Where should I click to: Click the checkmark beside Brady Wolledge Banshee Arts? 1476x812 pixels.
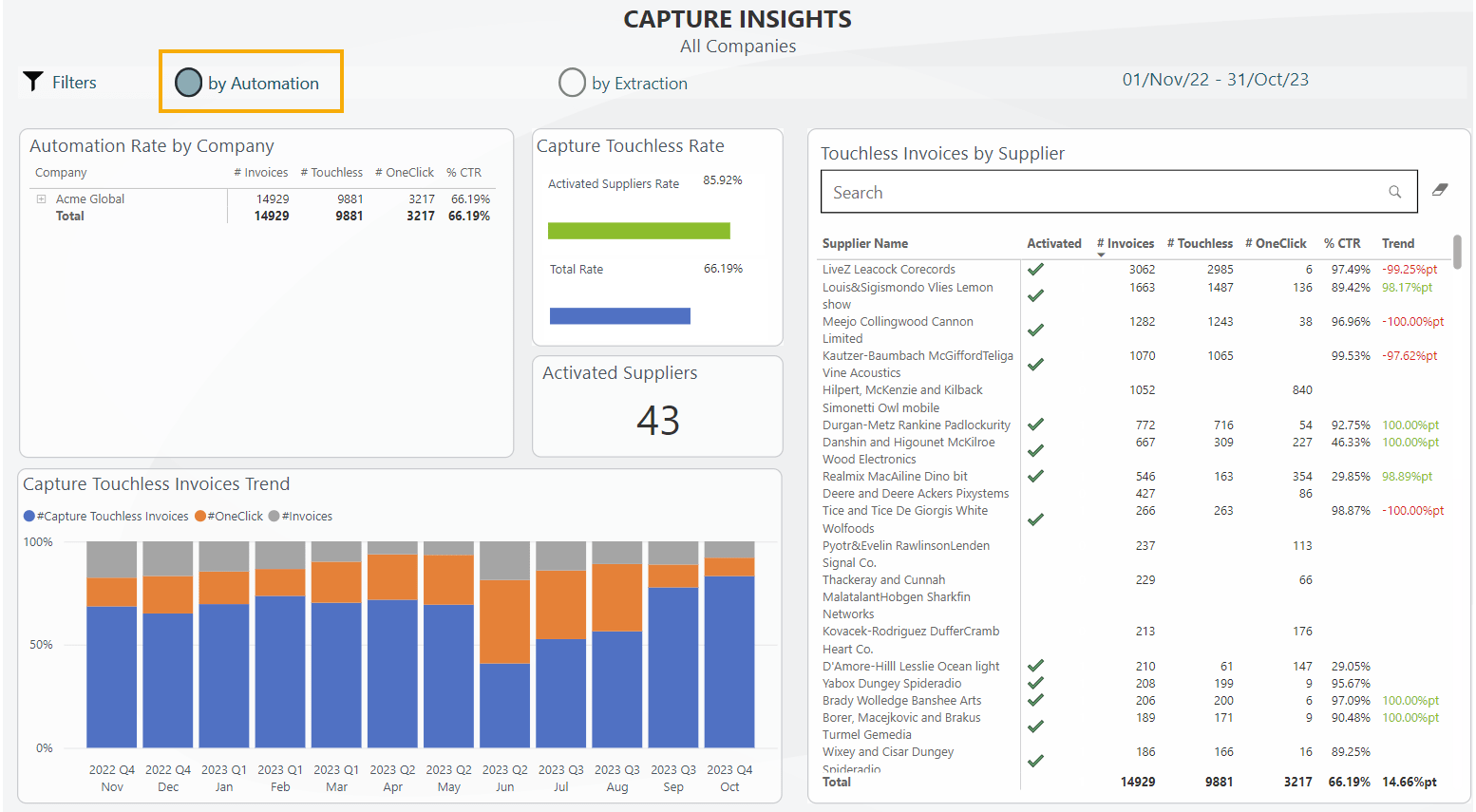[x=1035, y=700]
